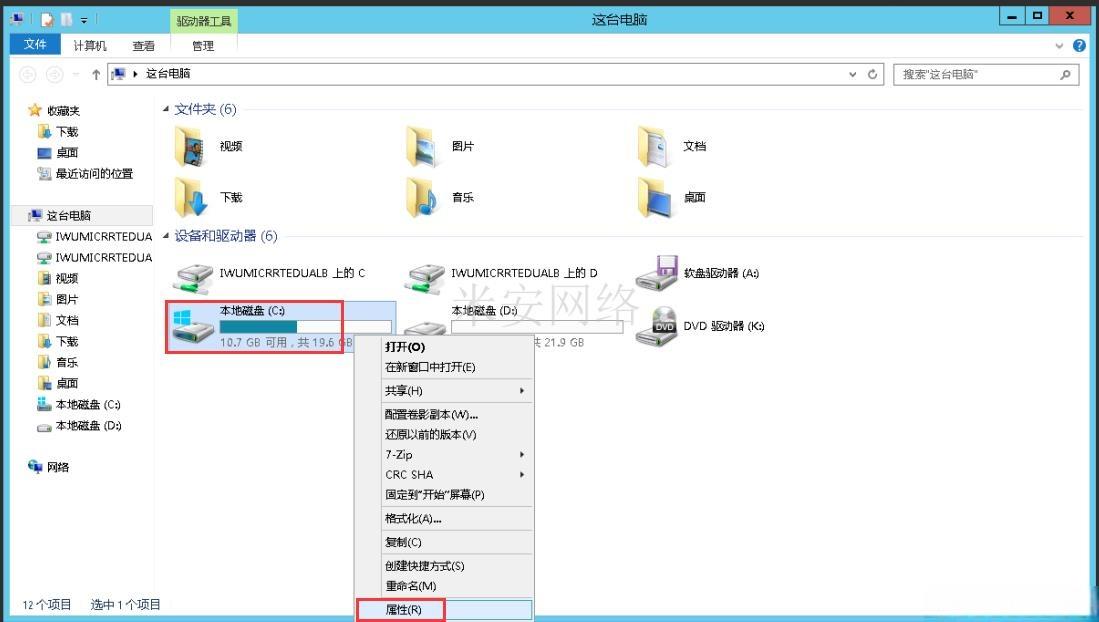
Task: Select the 本地磁盘 (C:) drive icon
Action: point(193,328)
